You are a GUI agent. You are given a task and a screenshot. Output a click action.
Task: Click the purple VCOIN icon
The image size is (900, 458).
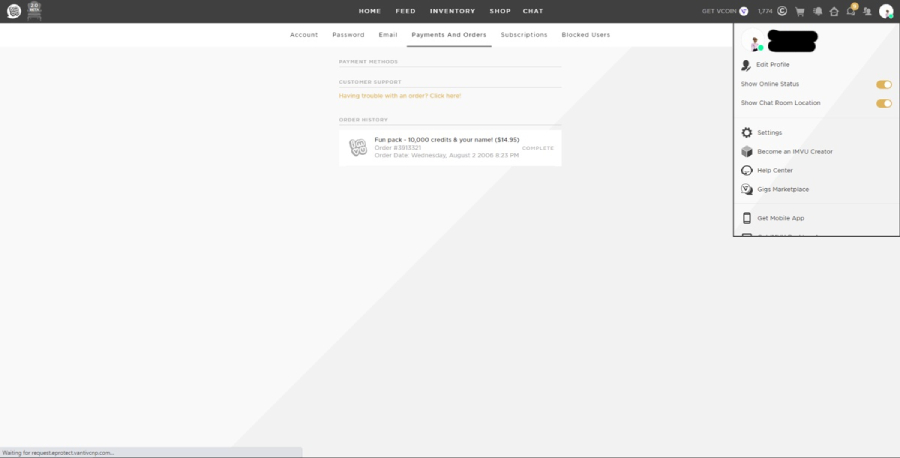point(744,11)
